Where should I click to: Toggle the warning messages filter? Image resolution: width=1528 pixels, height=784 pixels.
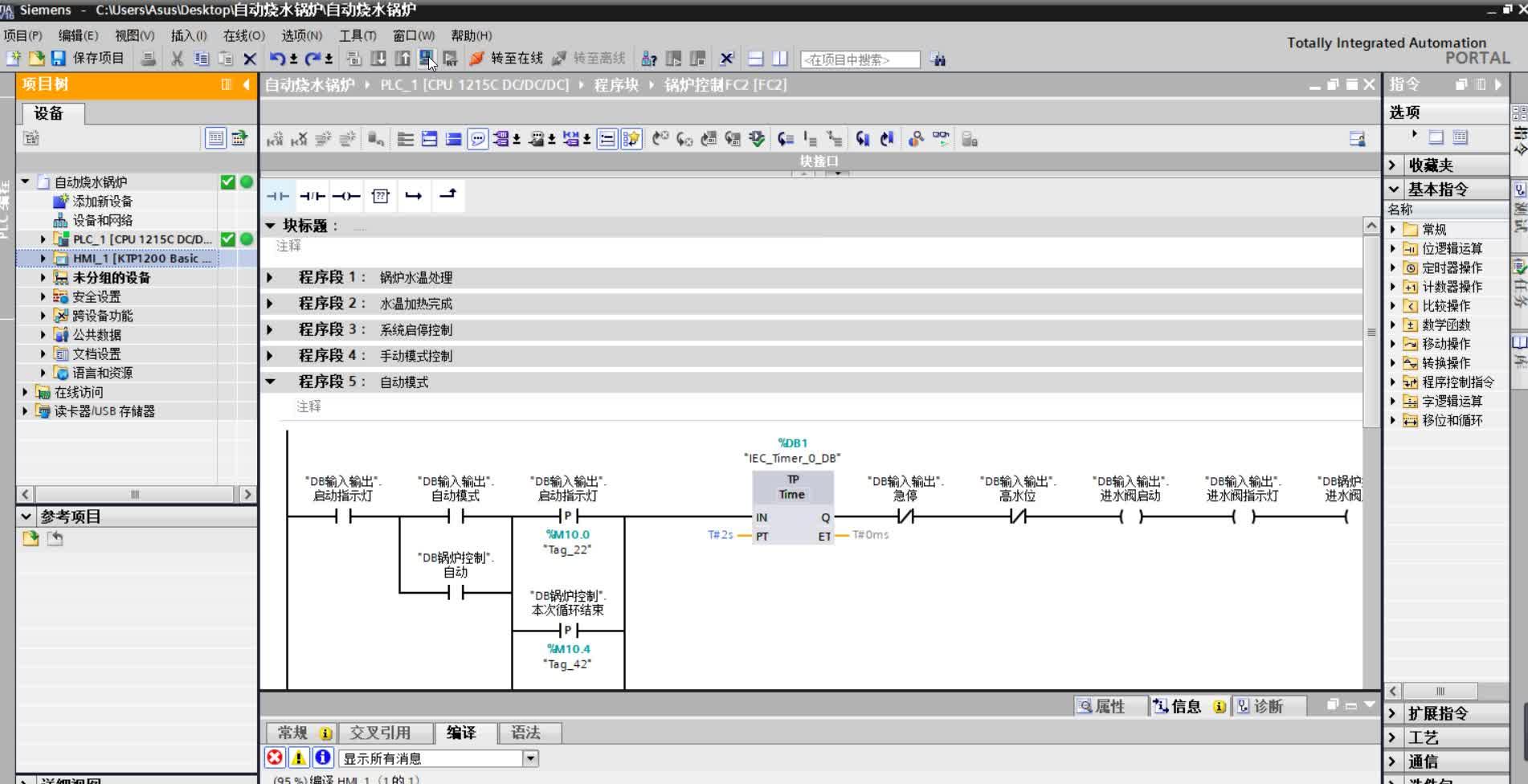pos(299,757)
